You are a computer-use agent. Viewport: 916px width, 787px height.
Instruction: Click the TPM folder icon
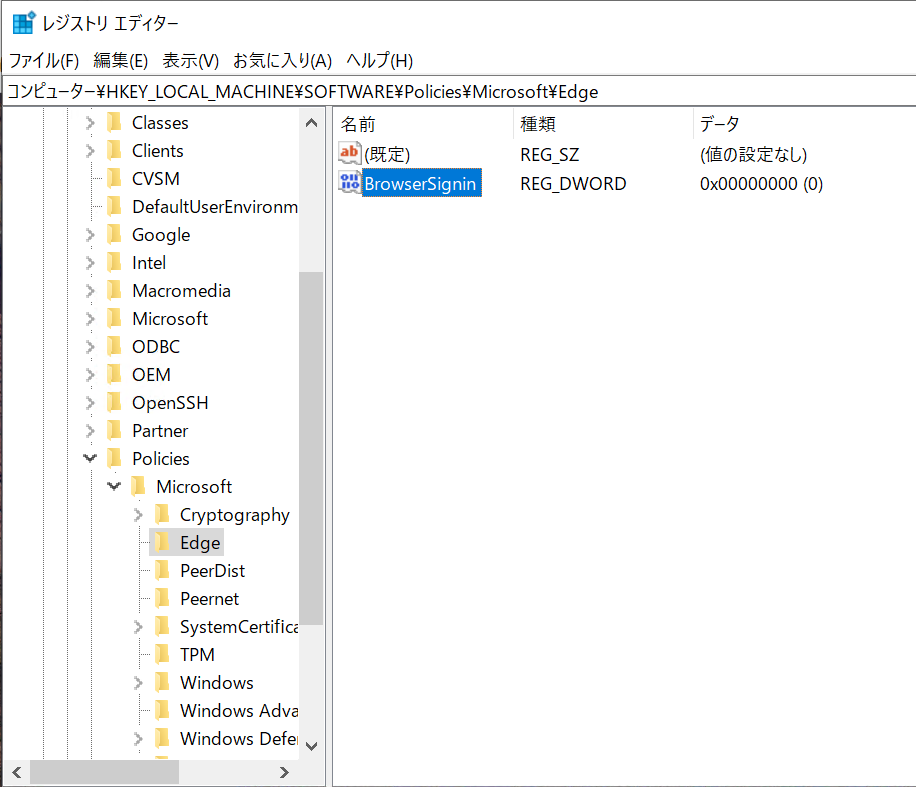tap(162, 654)
